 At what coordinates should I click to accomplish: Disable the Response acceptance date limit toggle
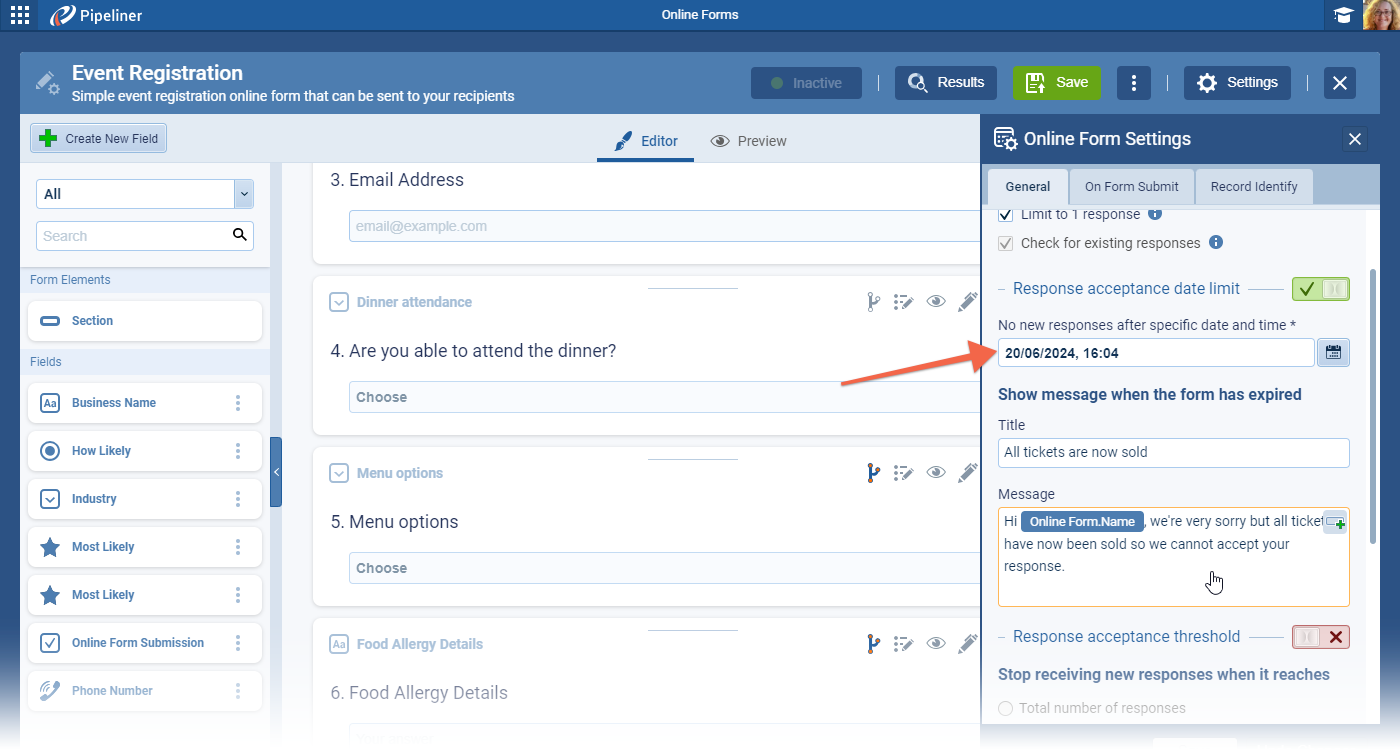coord(1320,289)
